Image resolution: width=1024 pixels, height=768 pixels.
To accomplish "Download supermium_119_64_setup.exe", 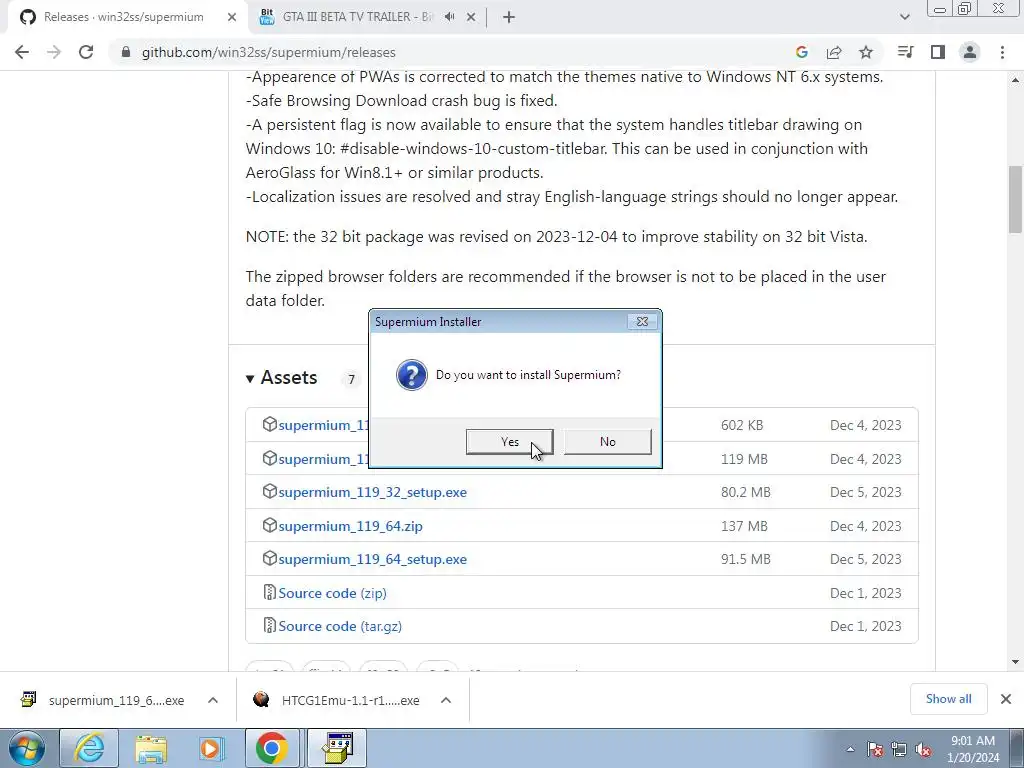I will tap(372, 560).
